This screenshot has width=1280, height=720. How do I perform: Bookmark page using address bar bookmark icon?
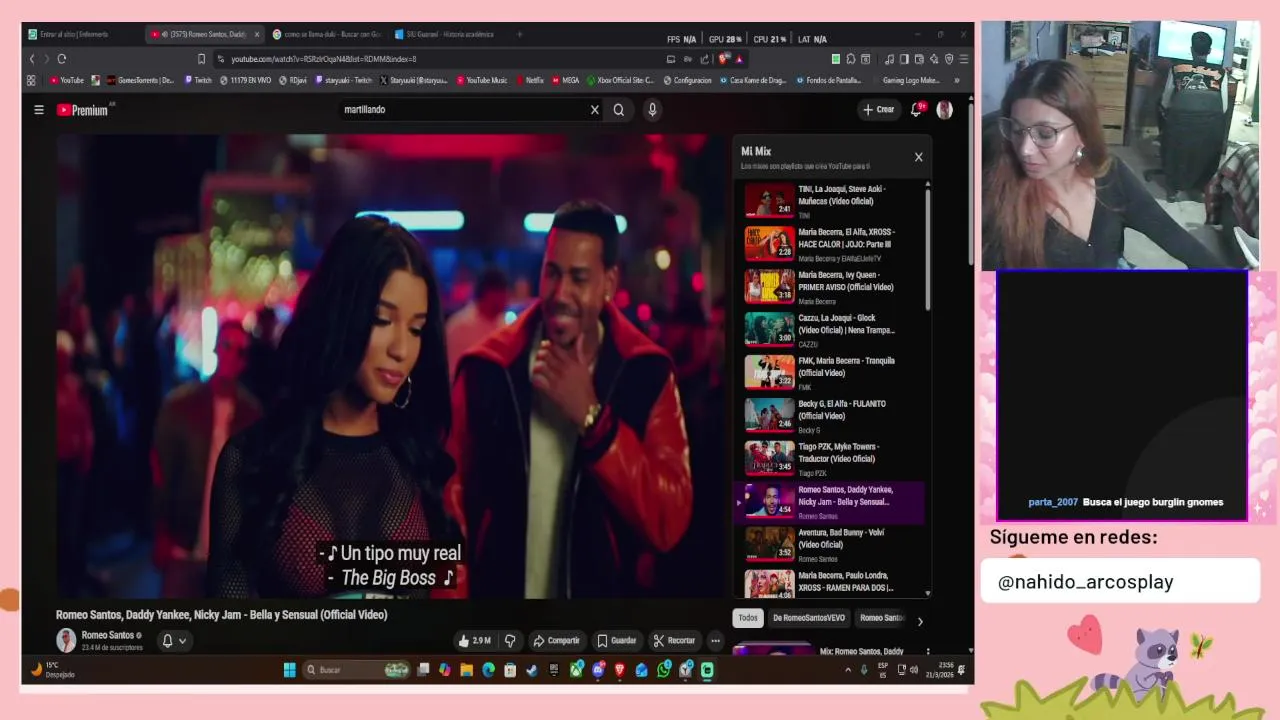coord(201,59)
